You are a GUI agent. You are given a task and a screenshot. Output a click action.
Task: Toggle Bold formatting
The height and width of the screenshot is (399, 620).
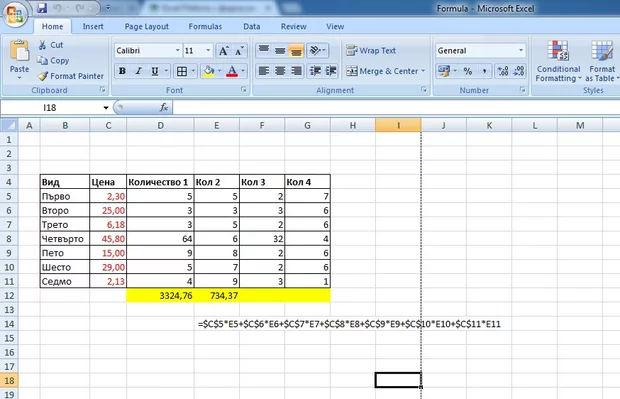tap(122, 71)
